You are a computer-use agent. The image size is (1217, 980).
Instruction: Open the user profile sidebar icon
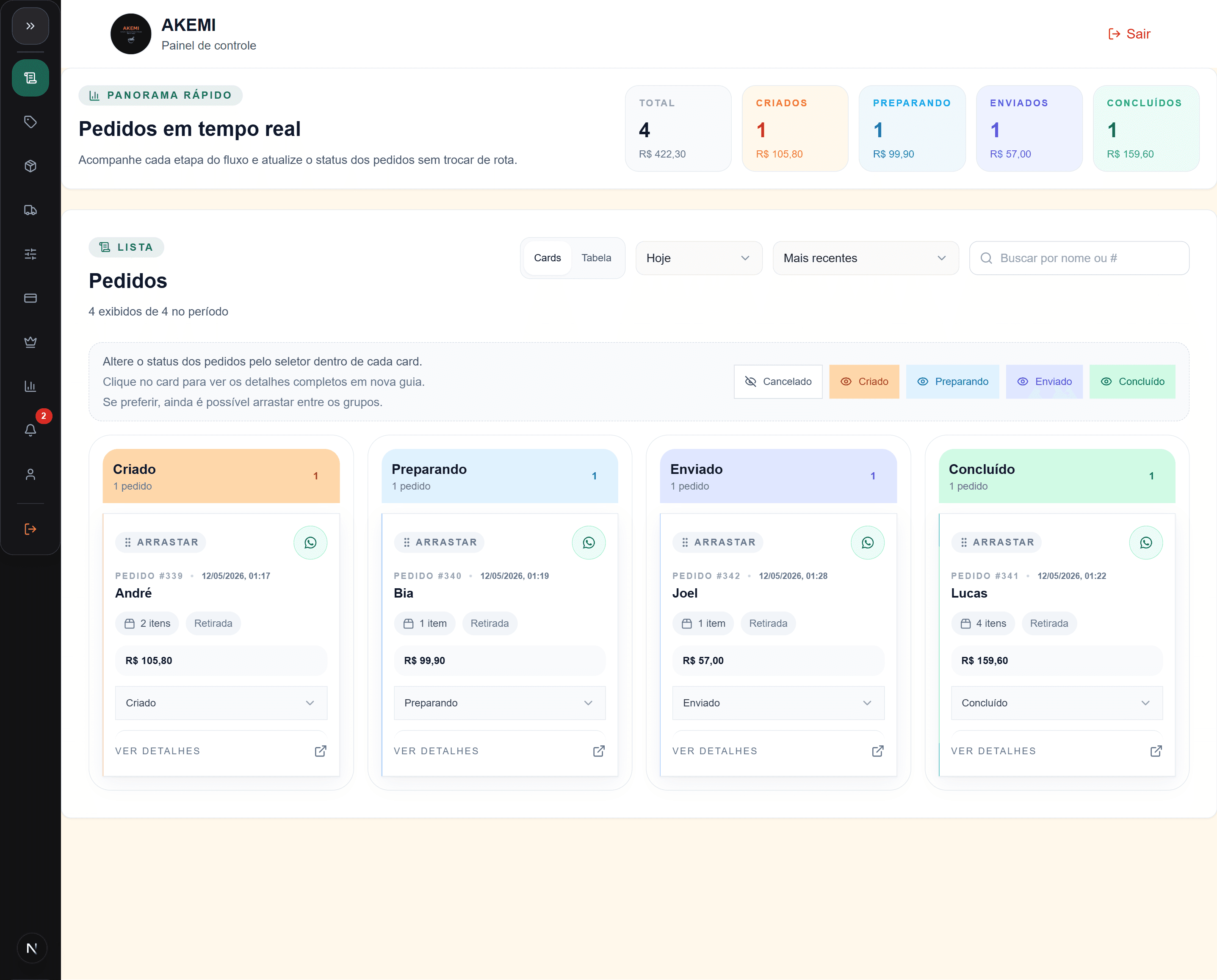tap(30, 474)
